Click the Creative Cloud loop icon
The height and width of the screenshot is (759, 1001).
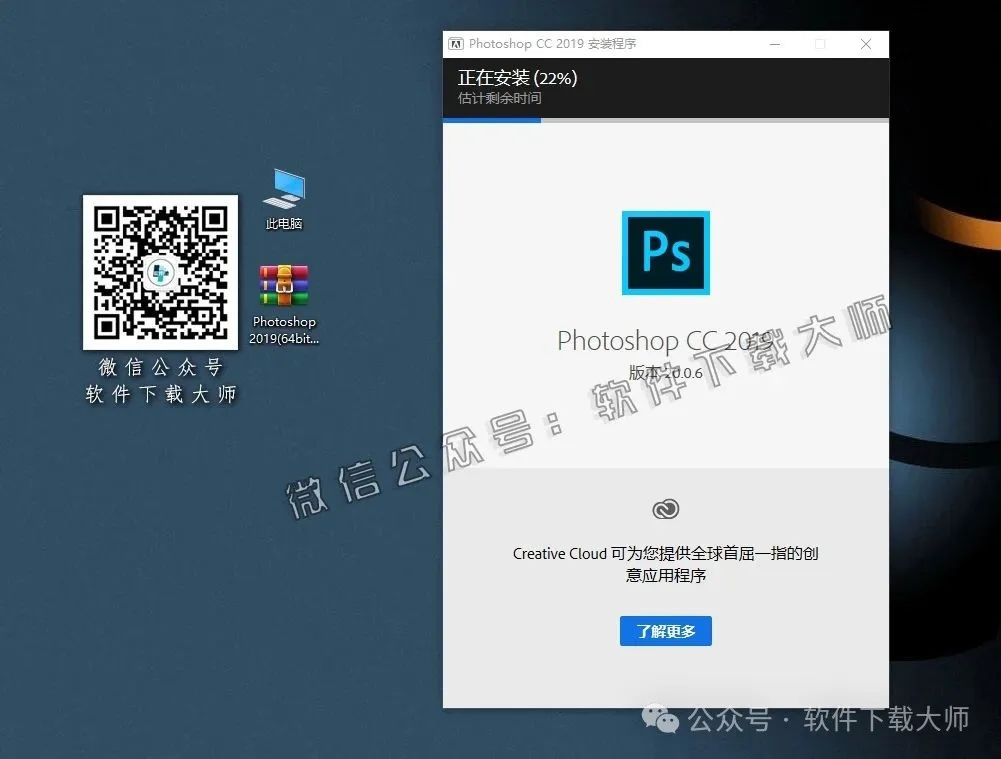coord(665,508)
